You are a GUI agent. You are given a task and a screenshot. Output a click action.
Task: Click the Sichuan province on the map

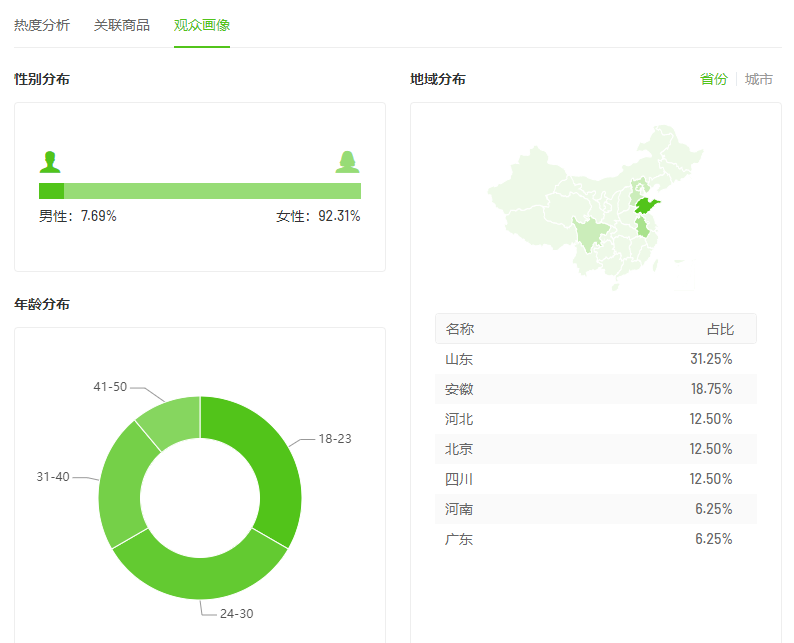(589, 233)
